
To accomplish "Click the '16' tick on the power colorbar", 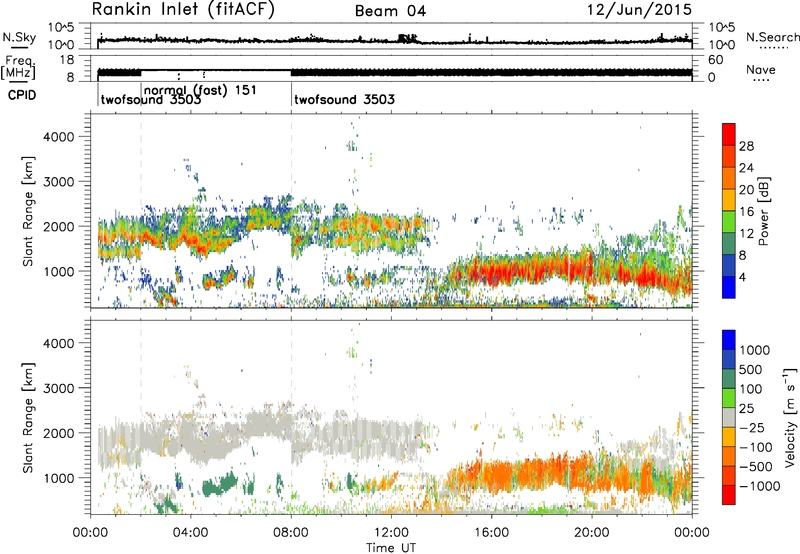I will (746, 212).
